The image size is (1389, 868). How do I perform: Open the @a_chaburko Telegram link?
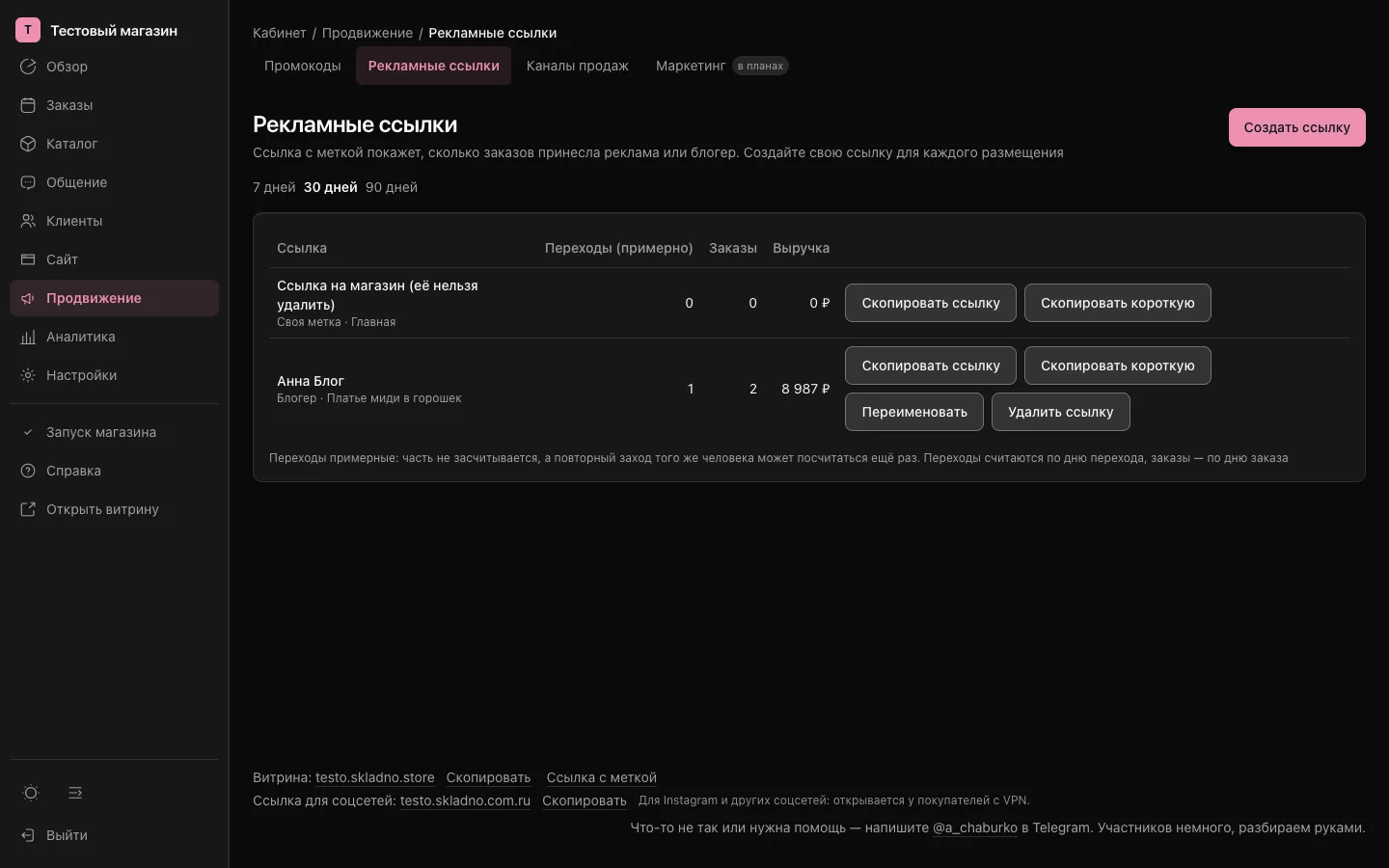(x=975, y=827)
